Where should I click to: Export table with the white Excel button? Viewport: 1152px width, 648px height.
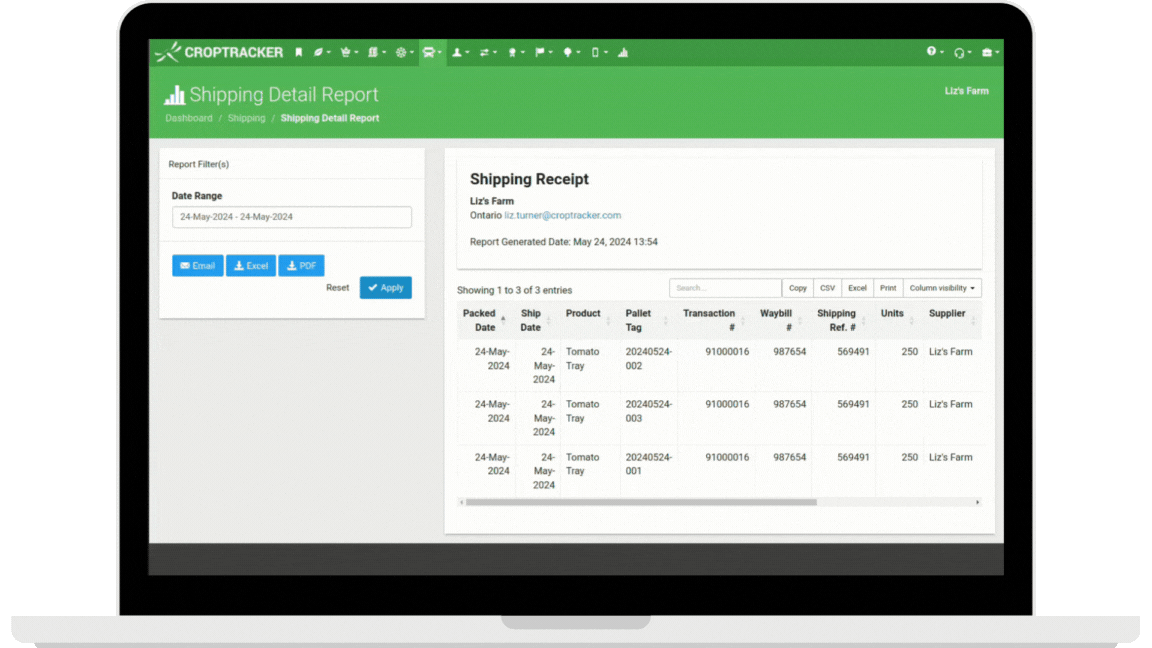tap(857, 288)
